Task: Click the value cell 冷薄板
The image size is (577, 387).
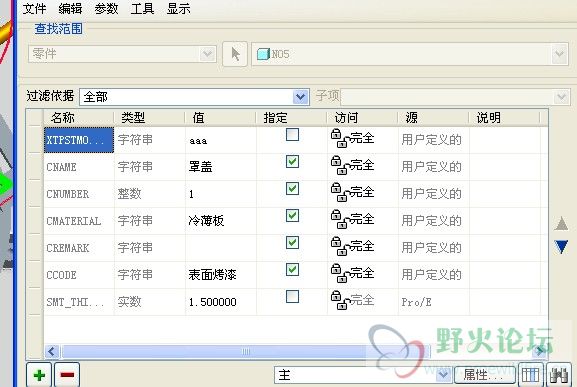Action: point(220,221)
